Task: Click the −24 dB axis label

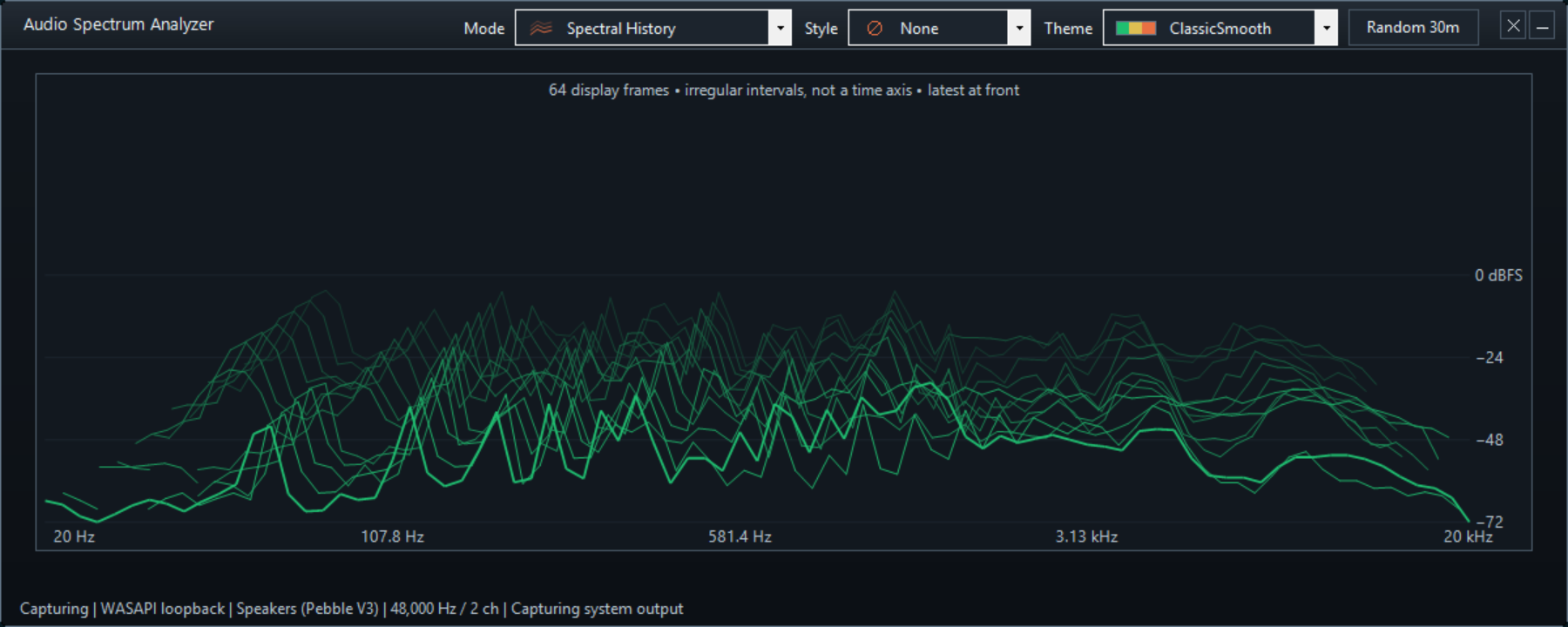Action: 1490,357
